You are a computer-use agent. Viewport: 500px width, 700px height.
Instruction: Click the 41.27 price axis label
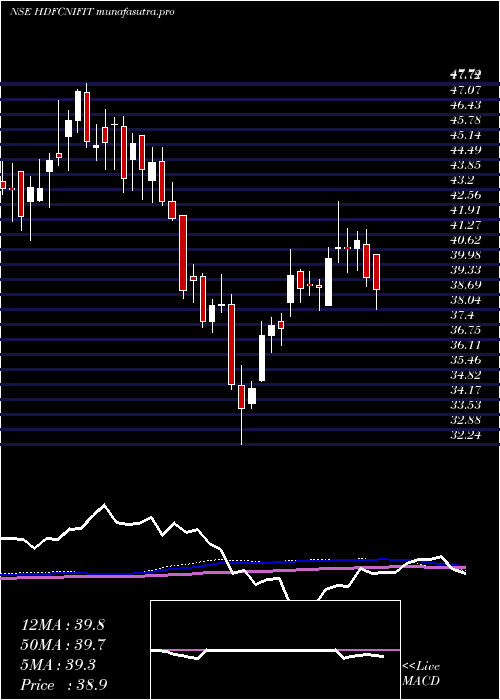466,225
